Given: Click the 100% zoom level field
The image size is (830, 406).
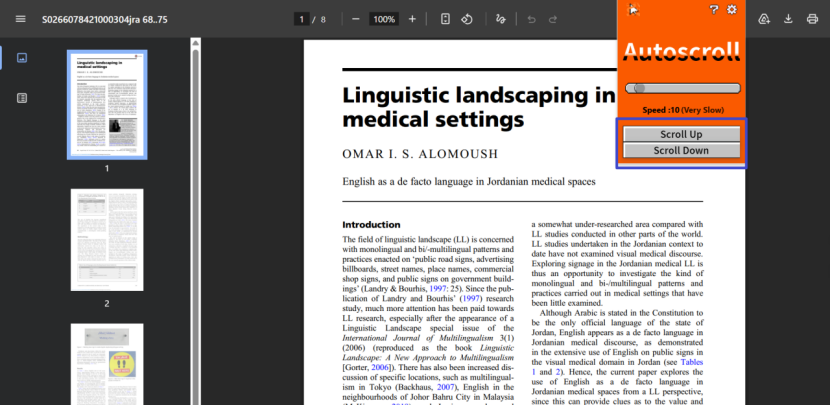Looking at the screenshot, I should [x=384, y=20].
